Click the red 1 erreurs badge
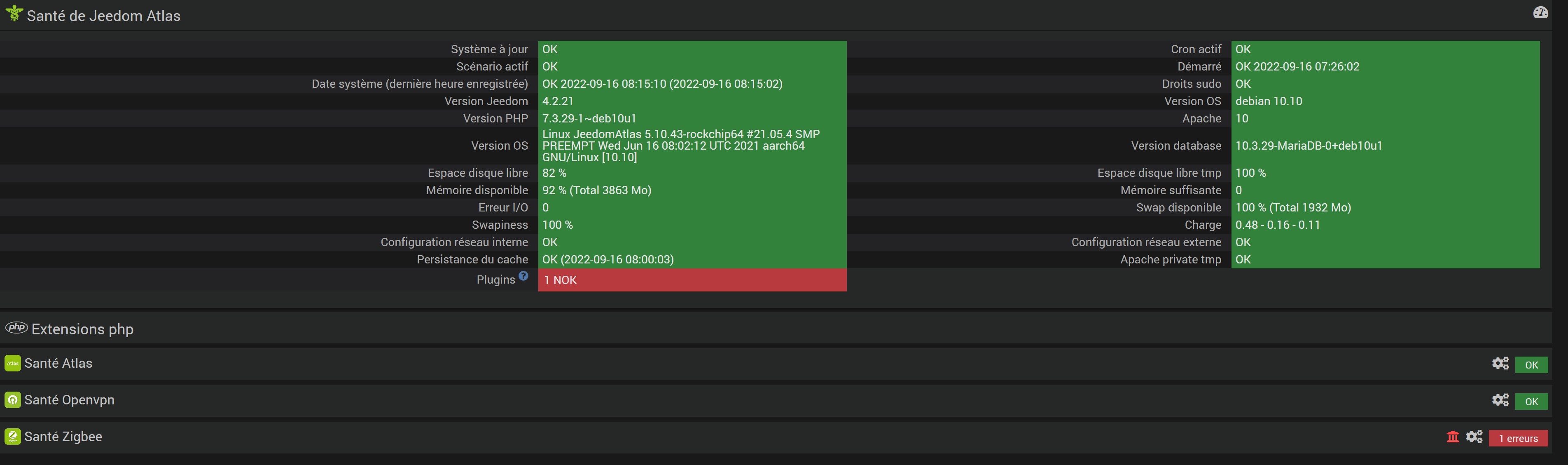 pos(1517,438)
